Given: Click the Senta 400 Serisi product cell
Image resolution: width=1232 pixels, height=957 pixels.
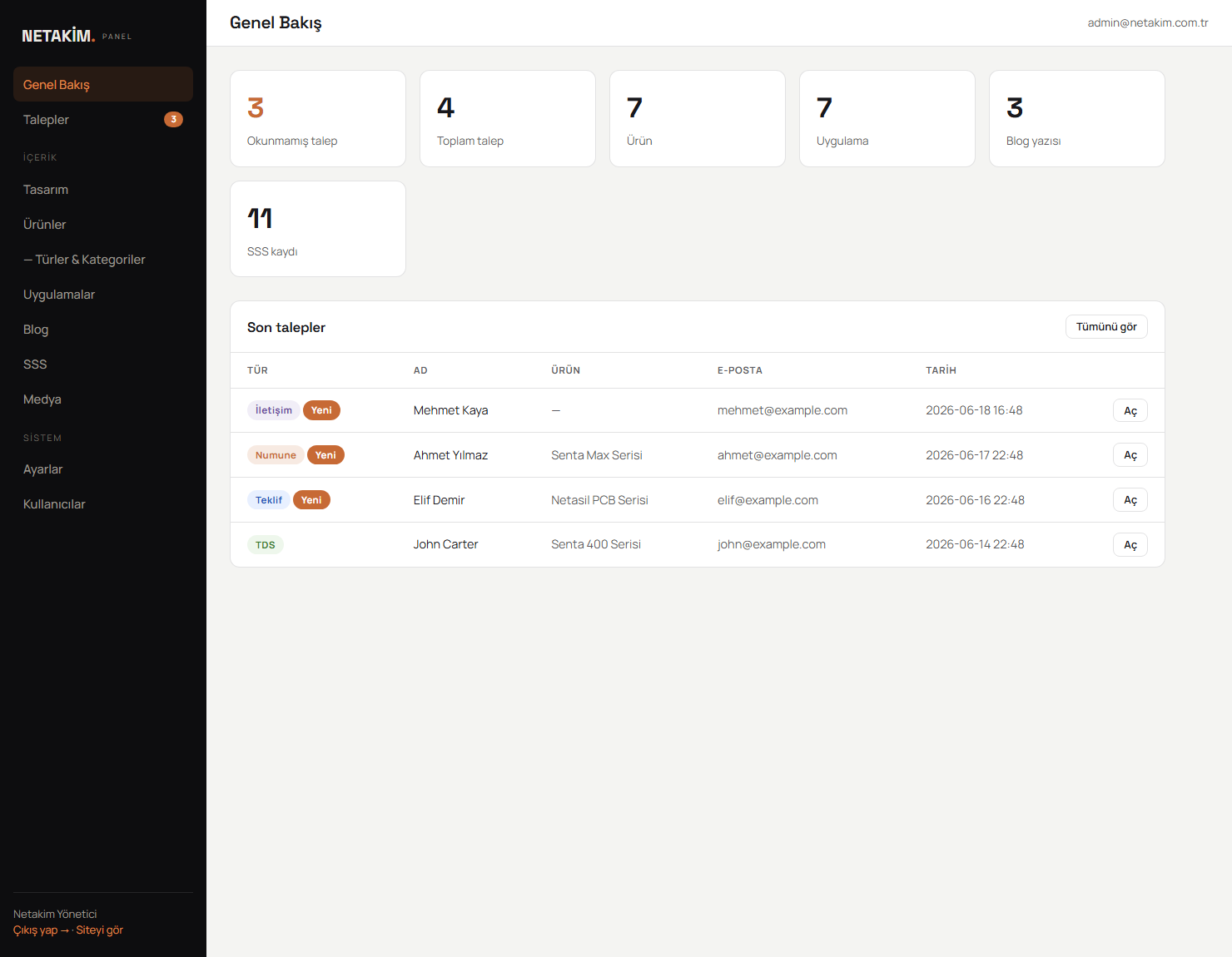Looking at the screenshot, I should coord(596,544).
